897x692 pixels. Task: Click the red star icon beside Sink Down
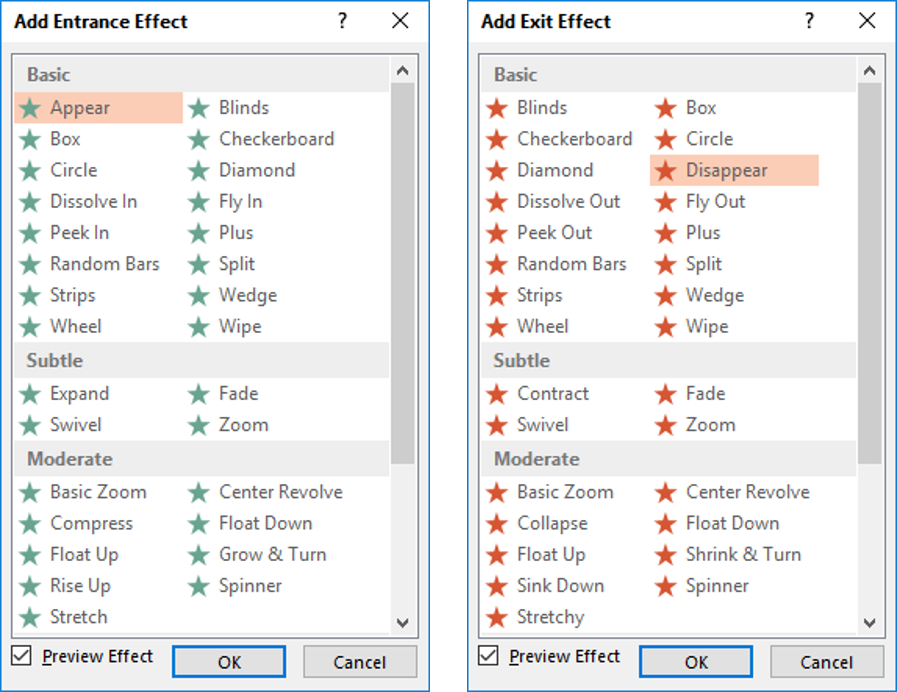(497, 586)
